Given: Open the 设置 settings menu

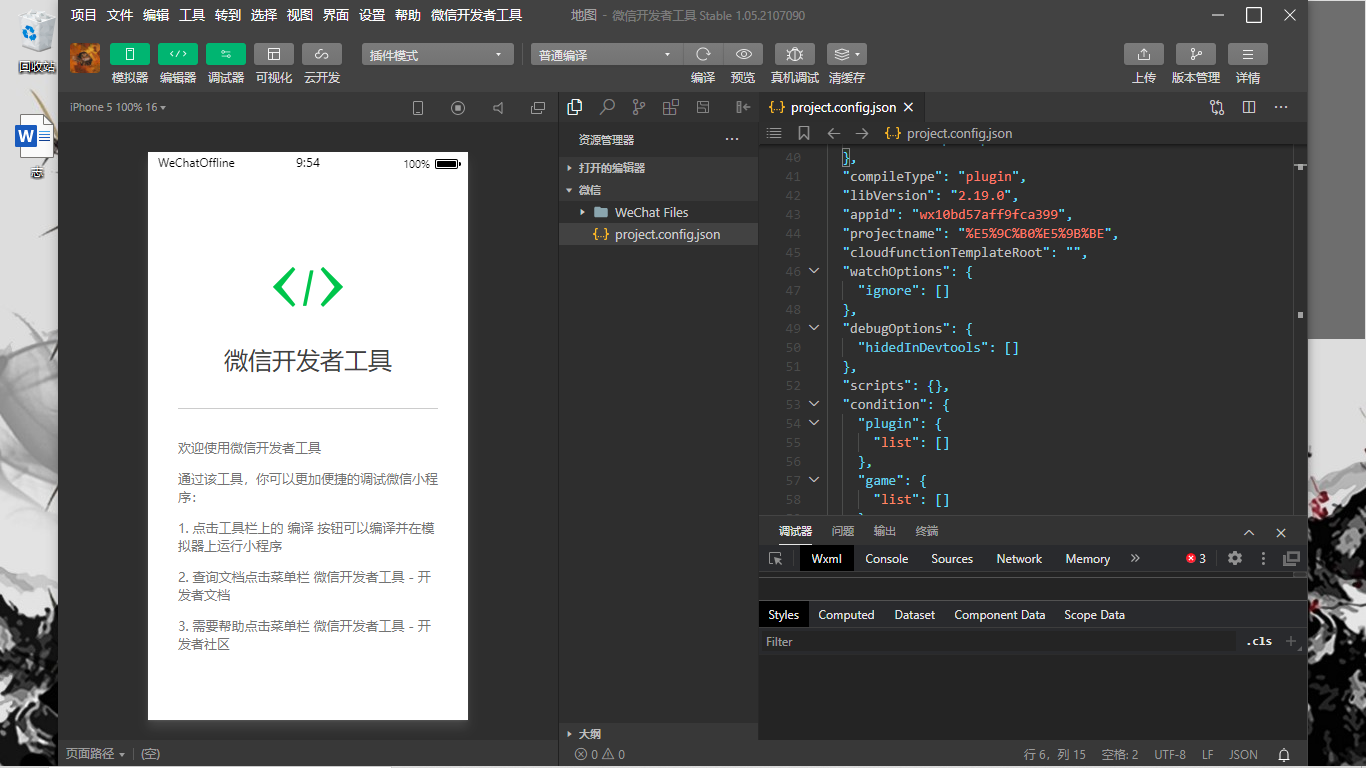Looking at the screenshot, I should point(372,15).
